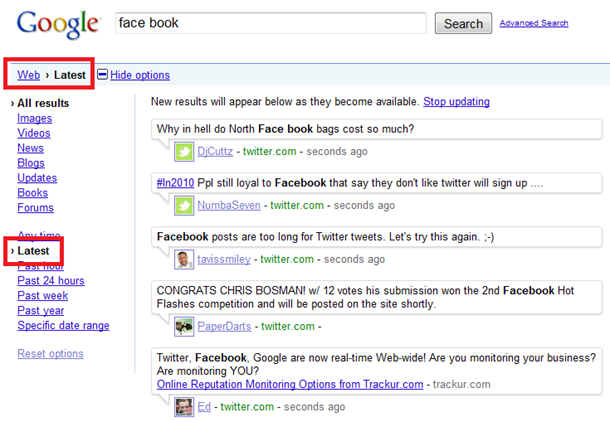Click twitter.com source next to tavissmiley
The image size is (610, 422).
point(287,259)
